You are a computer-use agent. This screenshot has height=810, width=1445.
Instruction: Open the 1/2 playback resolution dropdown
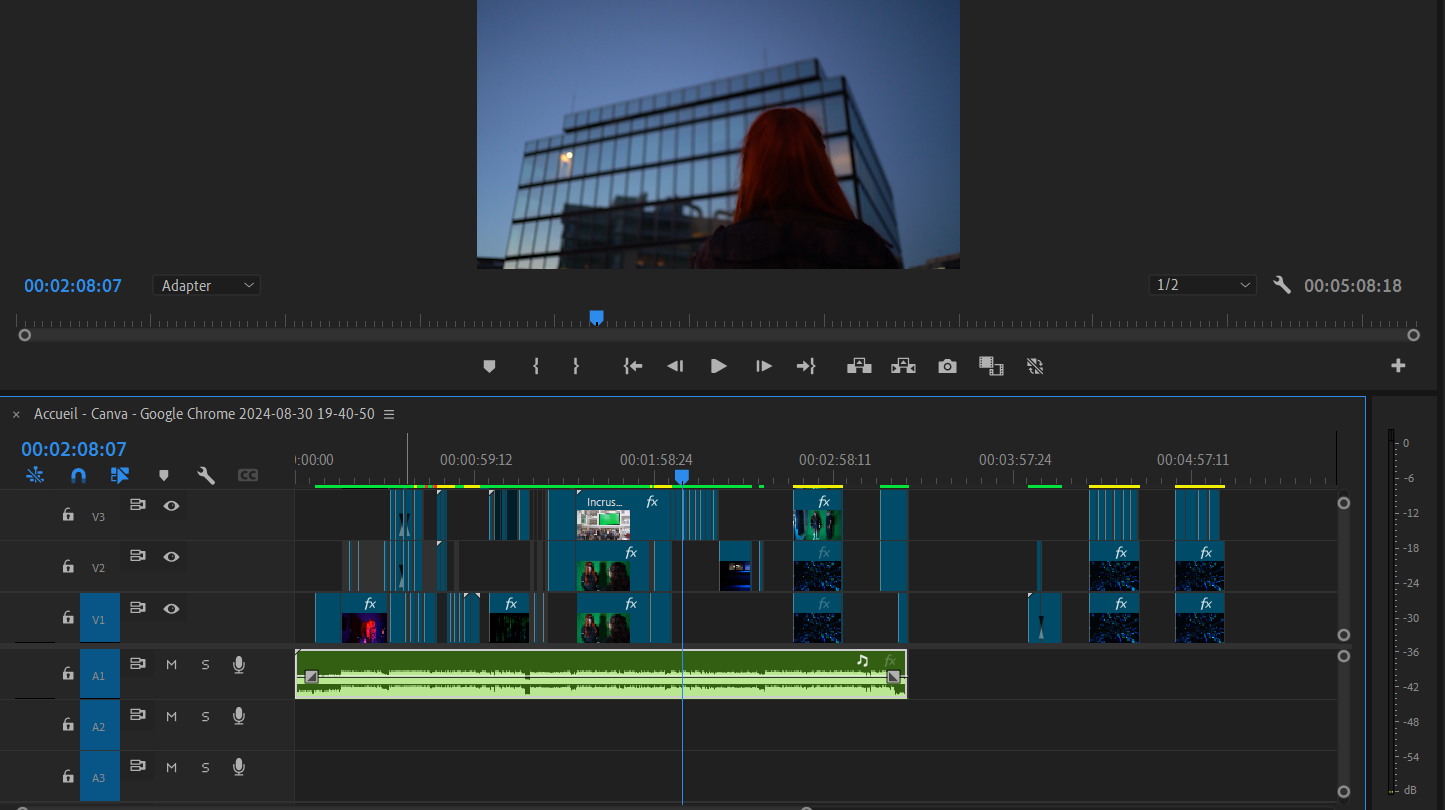click(x=1201, y=286)
